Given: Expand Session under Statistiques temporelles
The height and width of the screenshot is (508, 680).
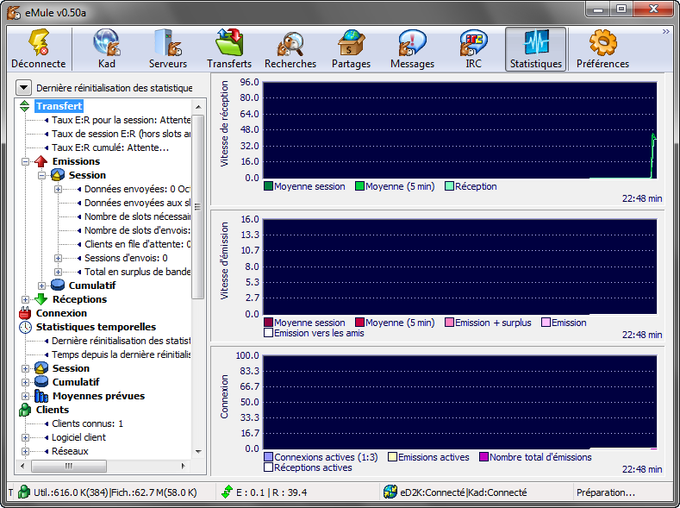Looking at the screenshot, I should [x=25, y=369].
